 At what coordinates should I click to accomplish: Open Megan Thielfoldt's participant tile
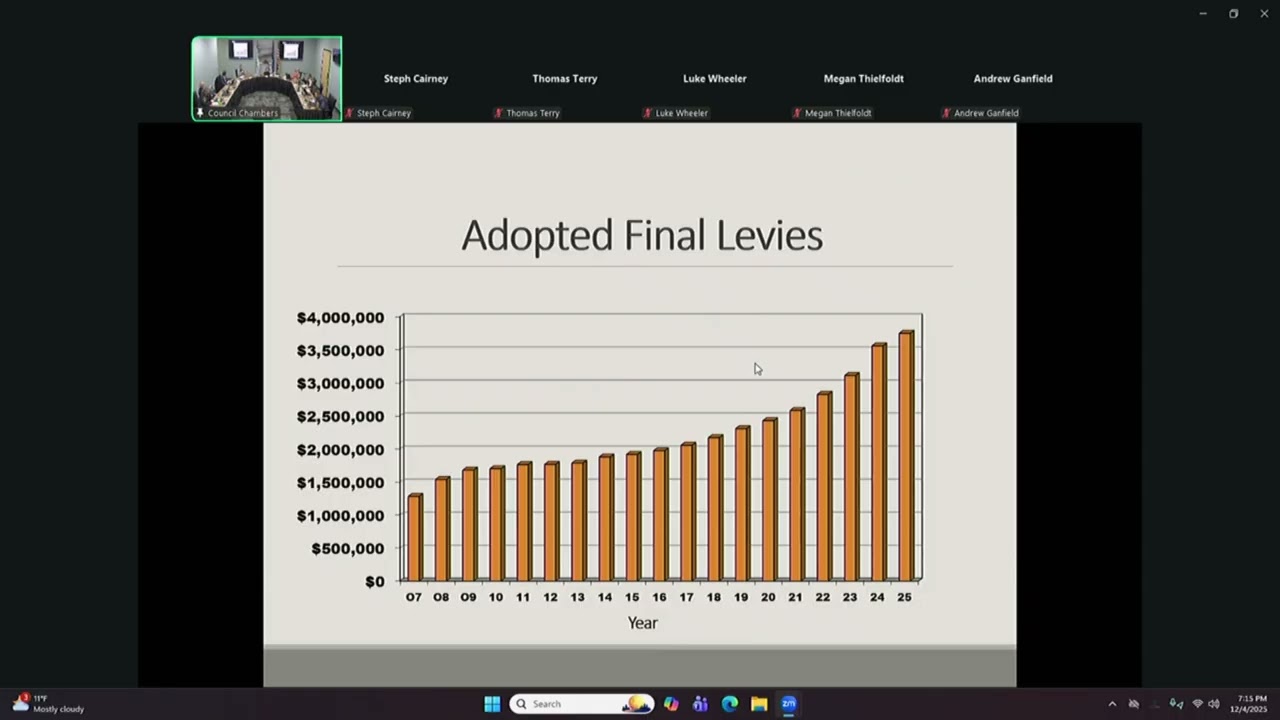863,79
